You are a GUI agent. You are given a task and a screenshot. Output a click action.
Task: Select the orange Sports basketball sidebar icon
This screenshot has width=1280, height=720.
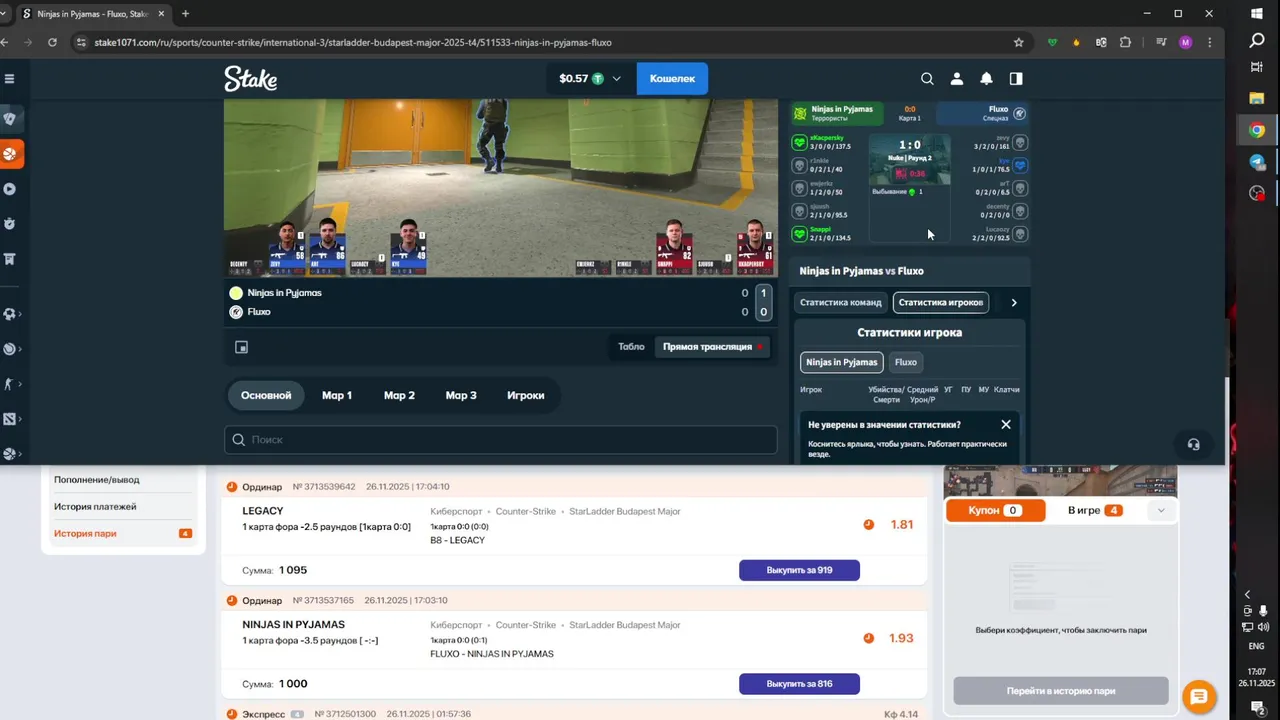10,154
